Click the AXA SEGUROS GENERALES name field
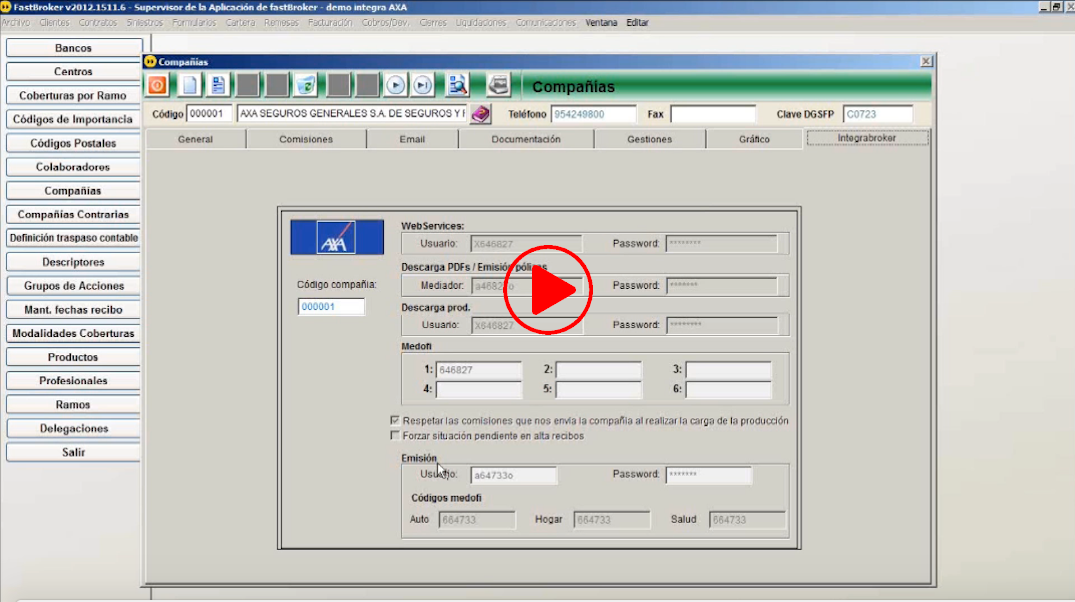Screen dimensions: 1075x602 [x=352, y=114]
